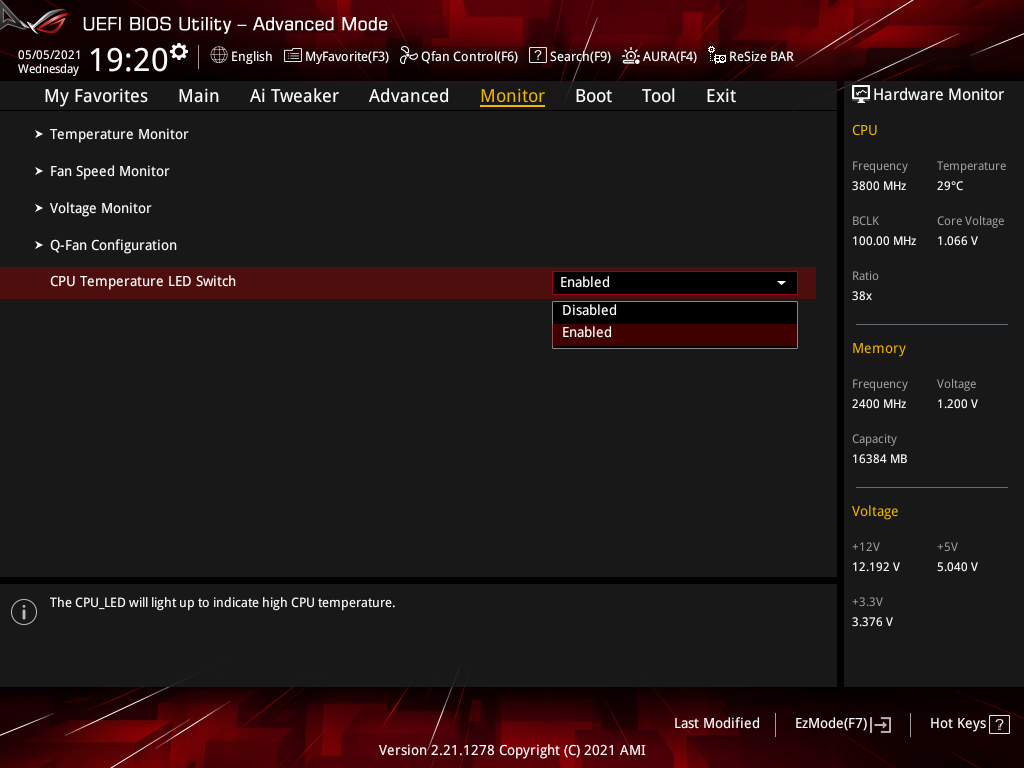Click the AURA light icon
1024x768 pixels.
(x=630, y=56)
